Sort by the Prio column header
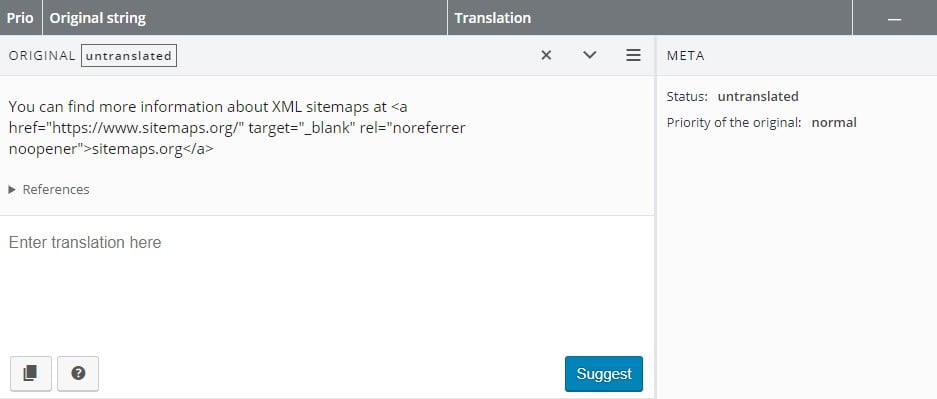Viewport: 937px width, 399px height. pos(20,18)
